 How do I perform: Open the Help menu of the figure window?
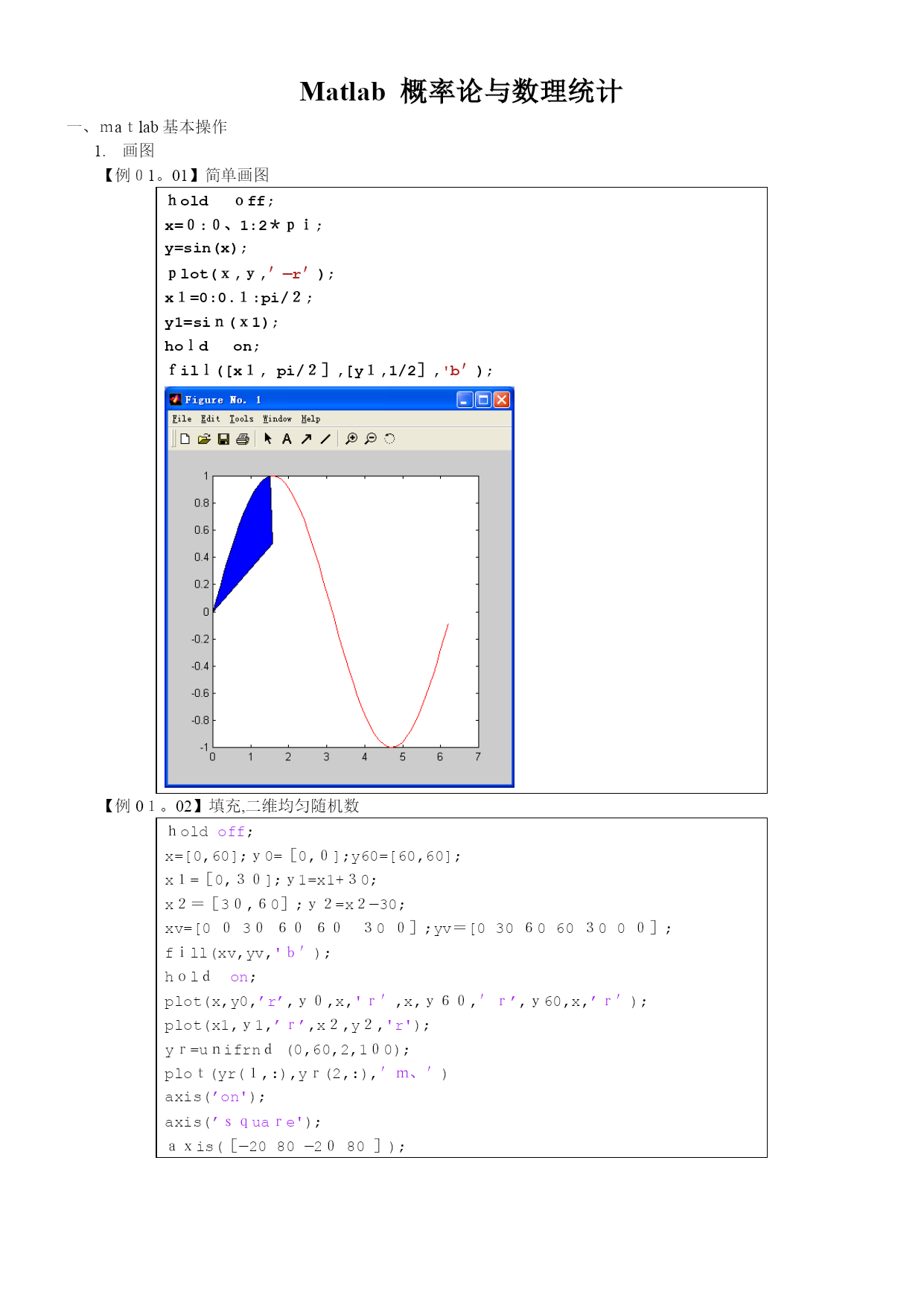coord(310,419)
